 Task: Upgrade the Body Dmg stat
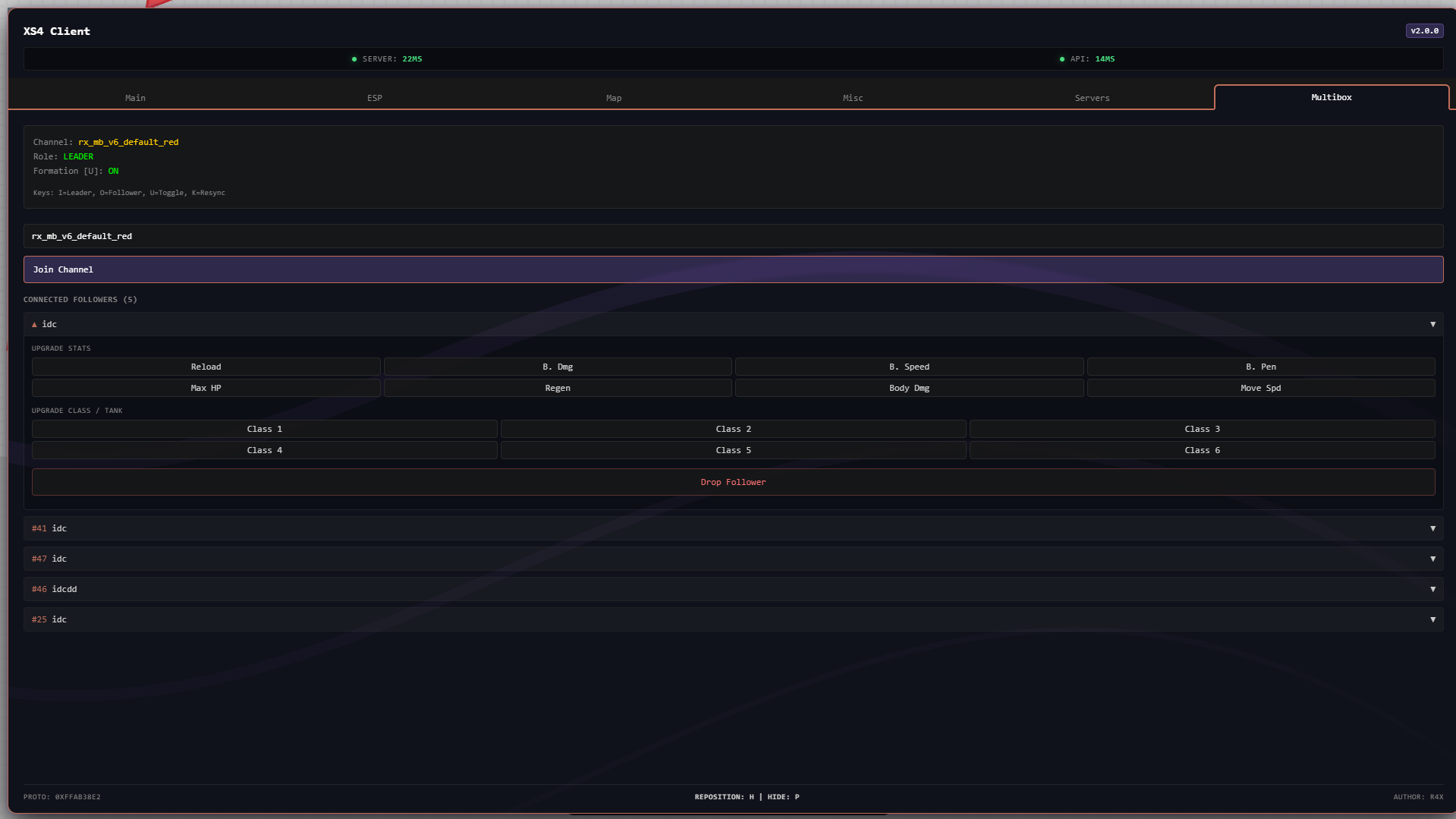tap(909, 387)
